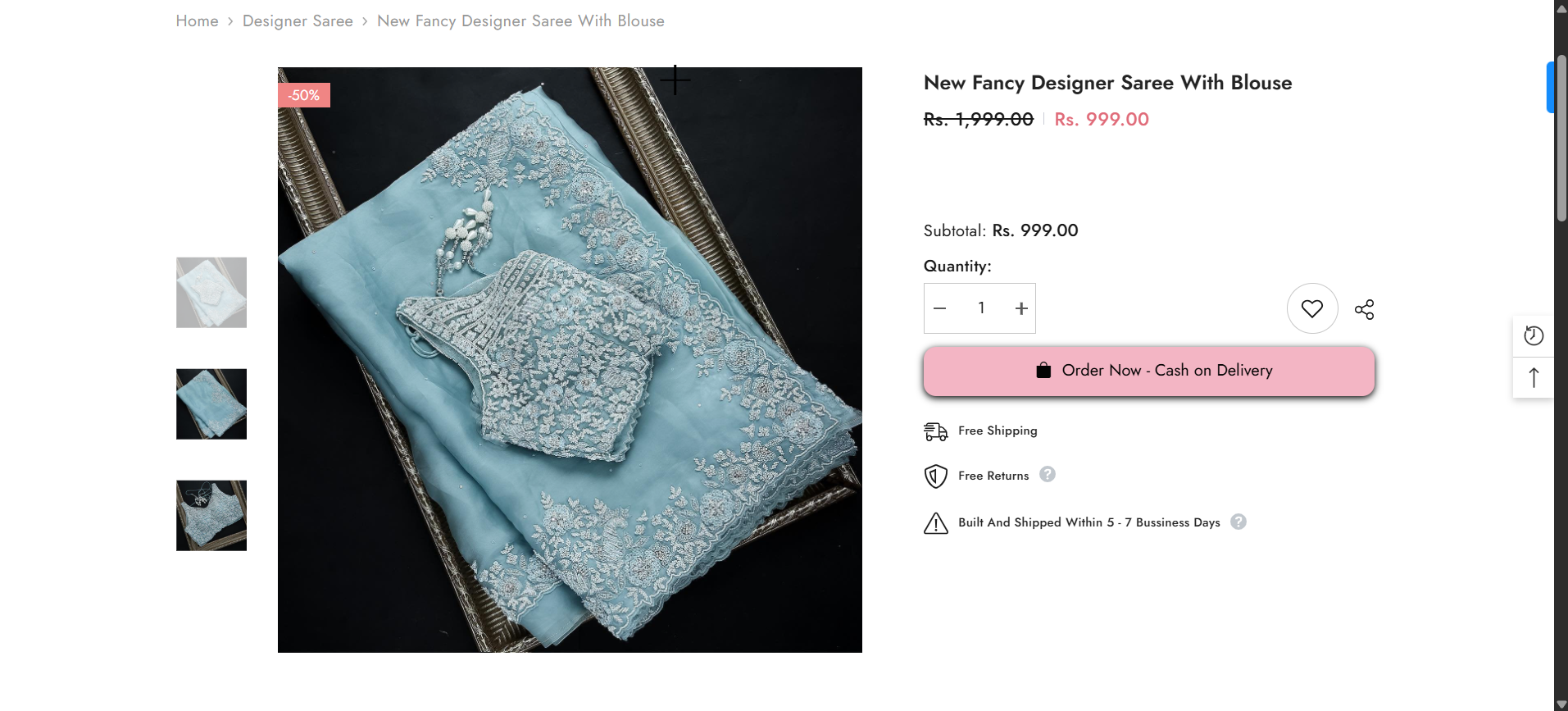Screen dimensions: 1568x711
Task: Click the page vertical scrollbar thumb
Action: [x=1561, y=139]
